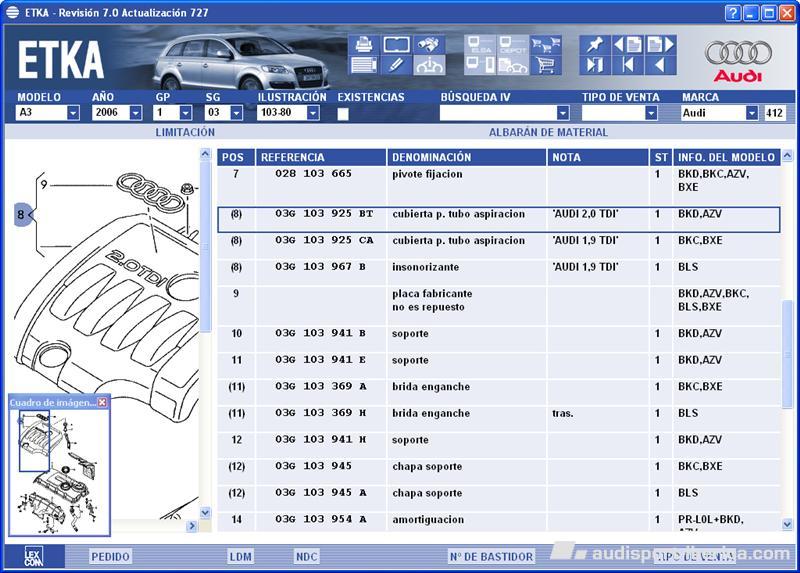Viewport: 800px width, 573px height.
Task: Close the Cuadro de imágenes panel
Action: pyautogui.click(x=103, y=402)
